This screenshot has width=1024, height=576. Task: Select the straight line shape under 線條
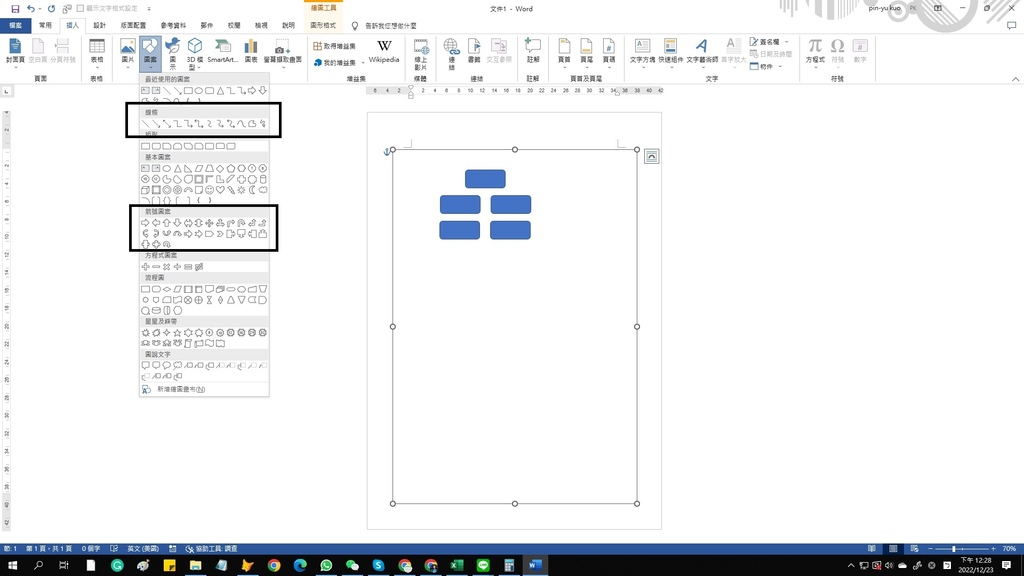pyautogui.click(x=146, y=123)
